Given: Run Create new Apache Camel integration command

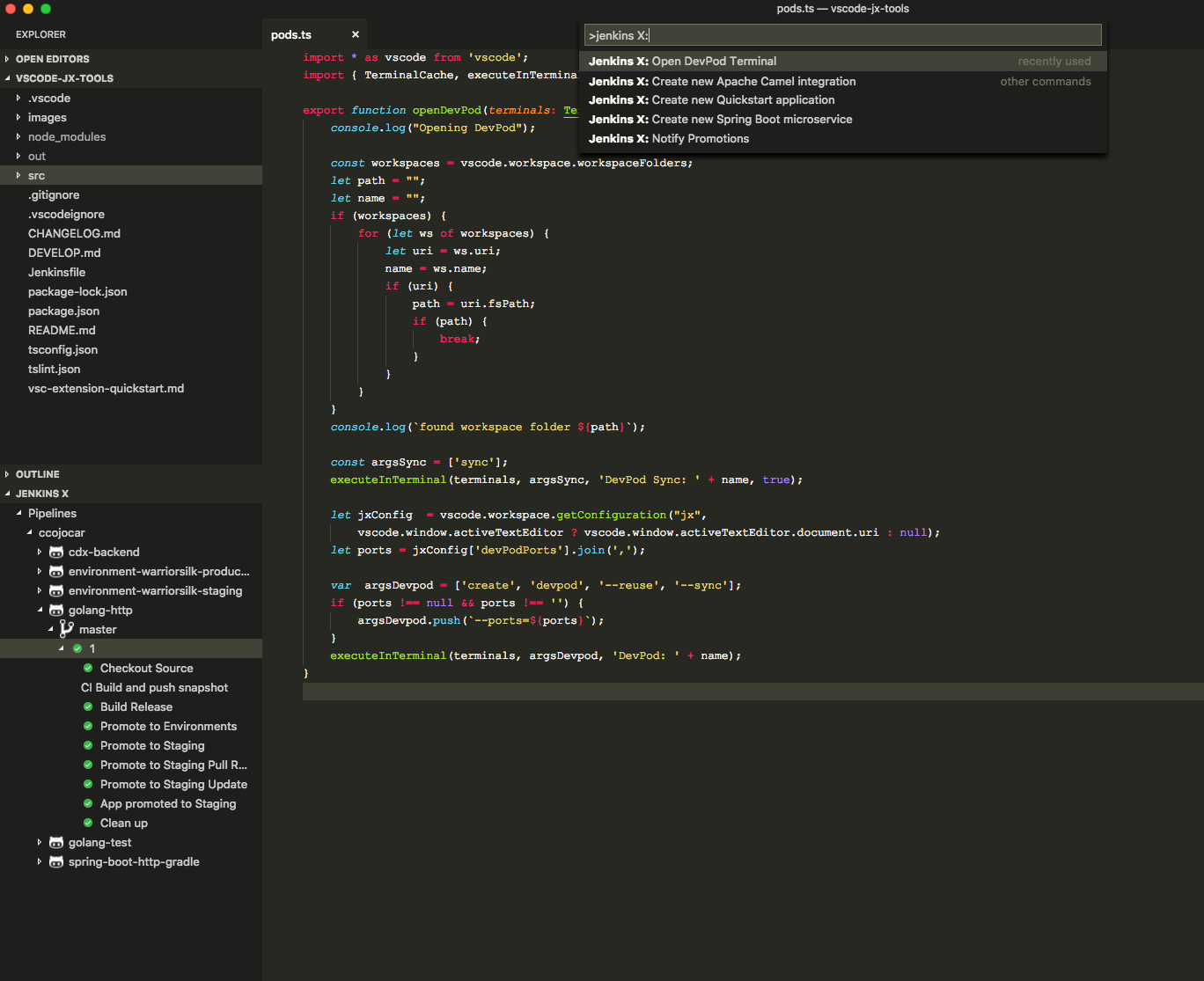Looking at the screenshot, I should 843,81.
